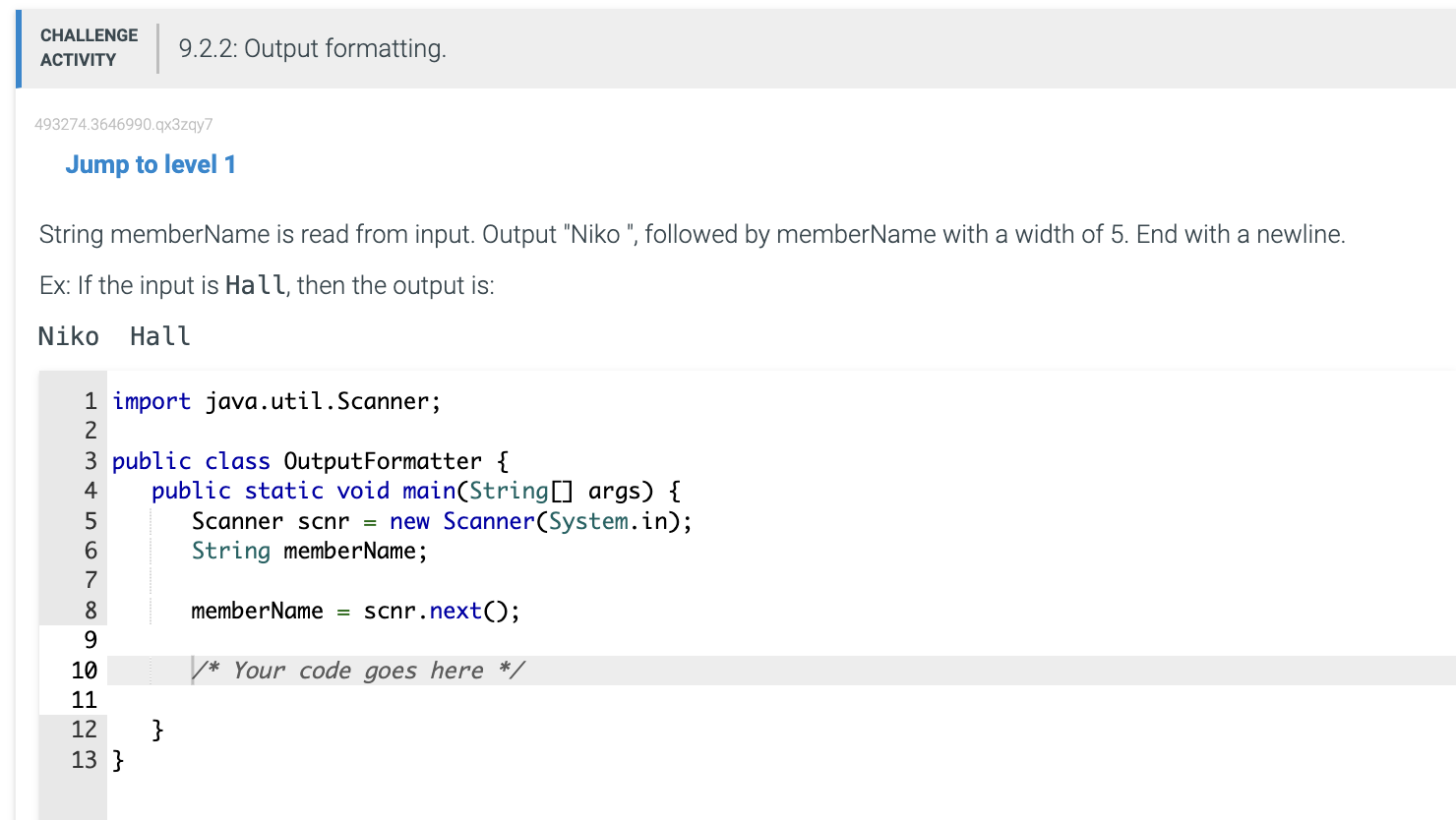1456x820 pixels.
Task: Select the title 9.2.2: Output formatting
Action: coord(311,48)
